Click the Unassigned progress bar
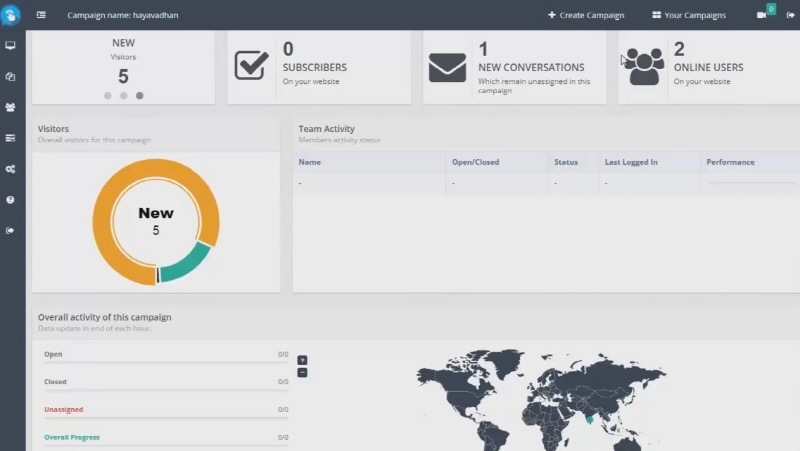The height and width of the screenshot is (451, 800). pyautogui.click(x=166, y=418)
